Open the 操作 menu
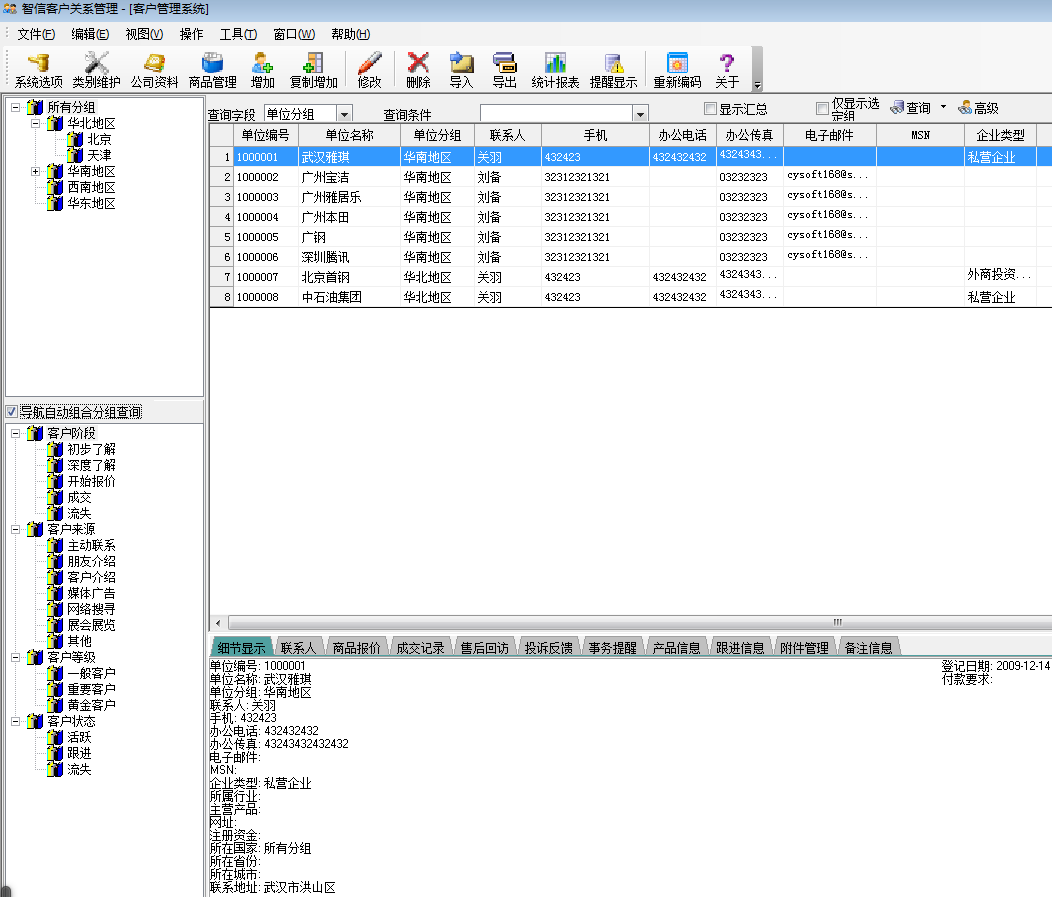 tap(191, 34)
